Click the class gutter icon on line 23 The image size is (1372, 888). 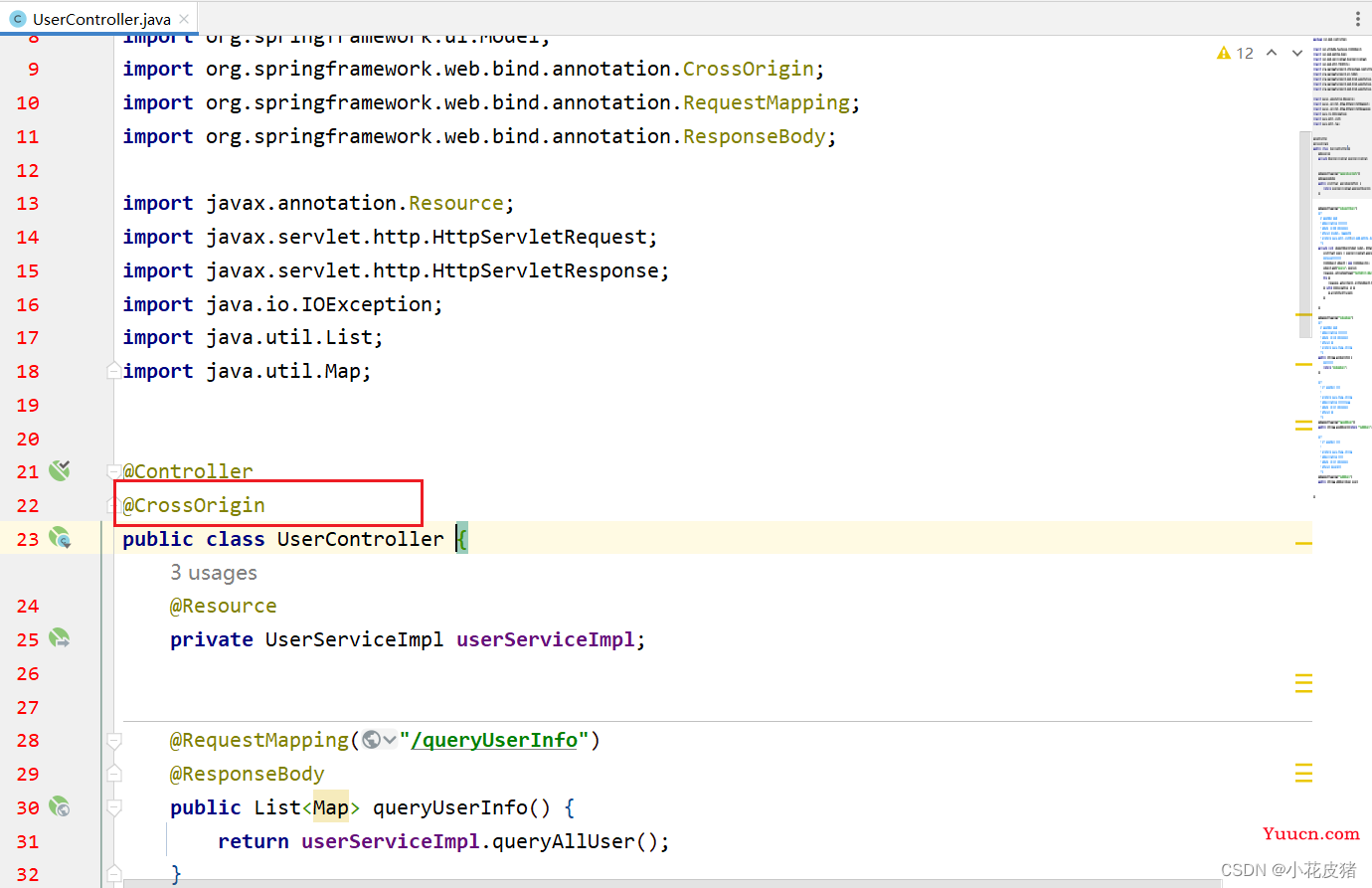(60, 538)
